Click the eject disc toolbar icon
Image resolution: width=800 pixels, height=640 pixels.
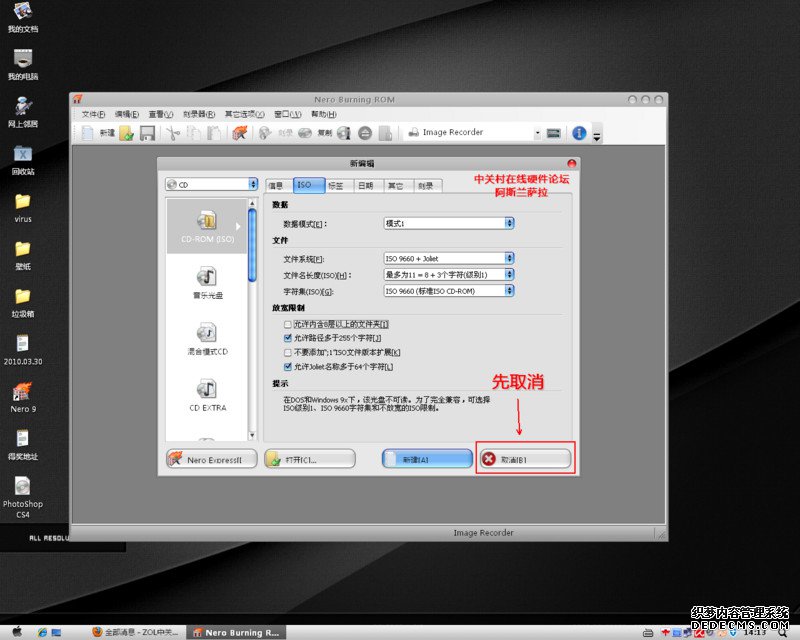[x=365, y=134]
